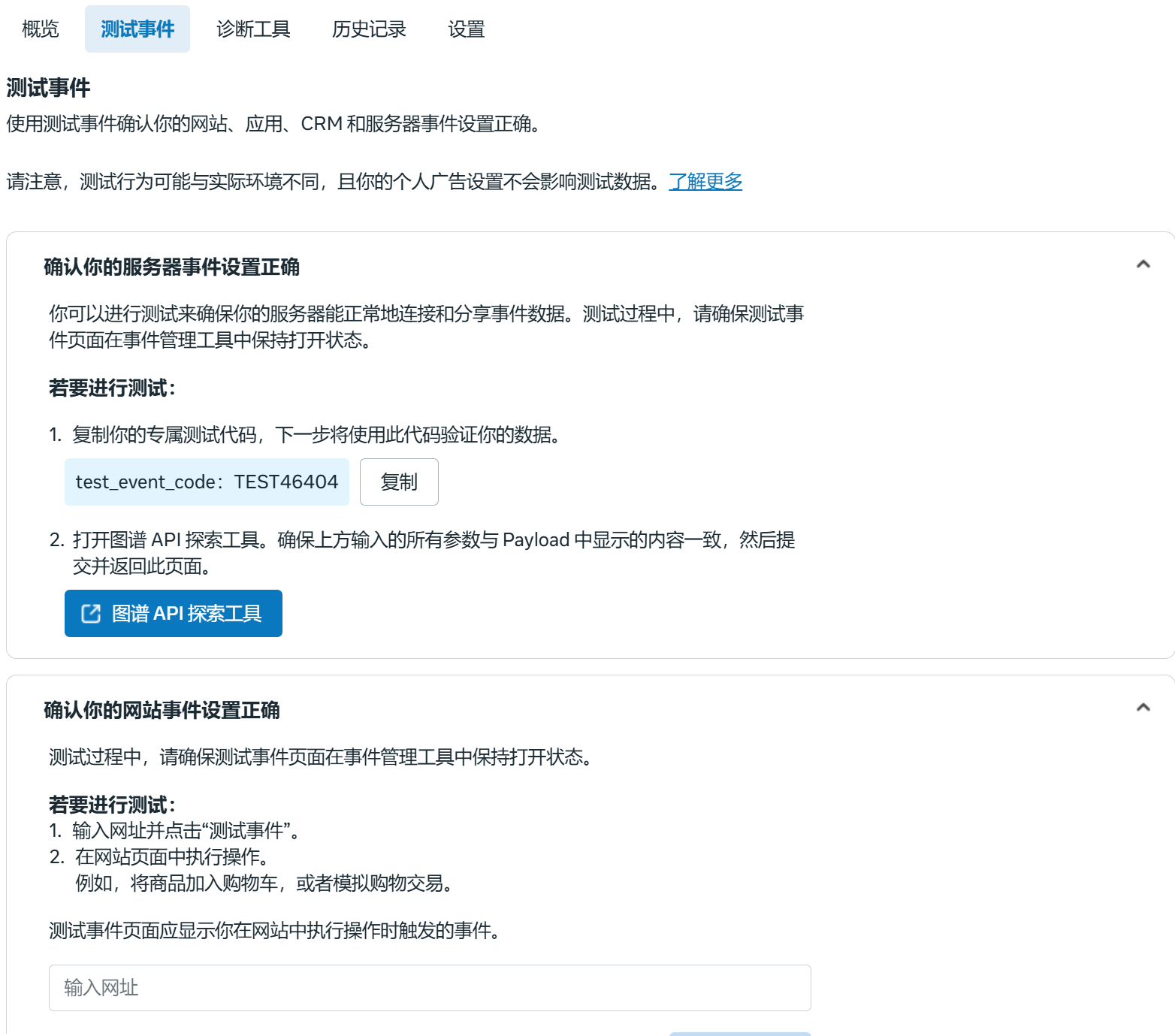Click the website events card title
This screenshot has height=1036, width=1175.
click(x=164, y=708)
